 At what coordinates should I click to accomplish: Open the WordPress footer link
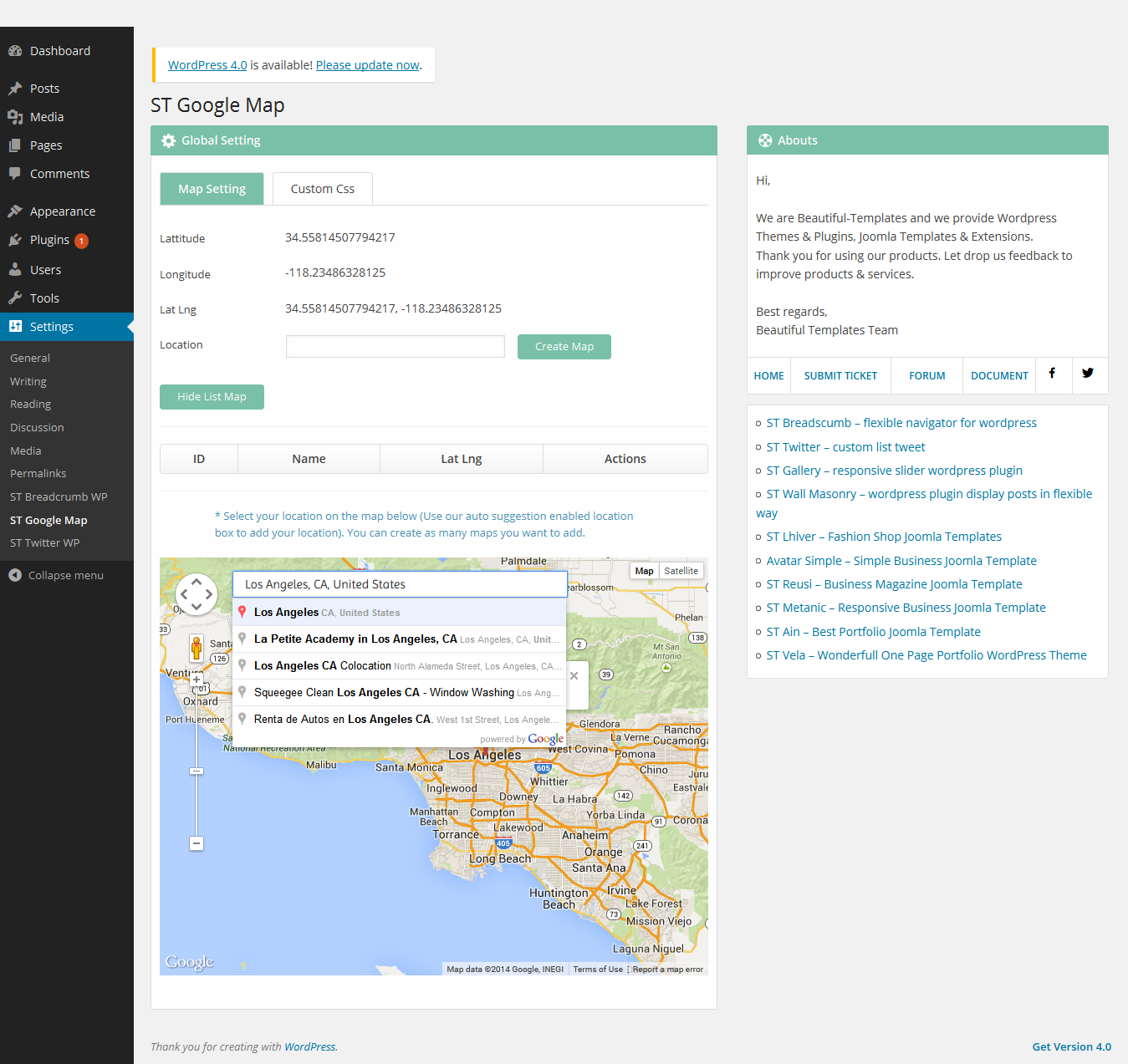coord(310,1046)
